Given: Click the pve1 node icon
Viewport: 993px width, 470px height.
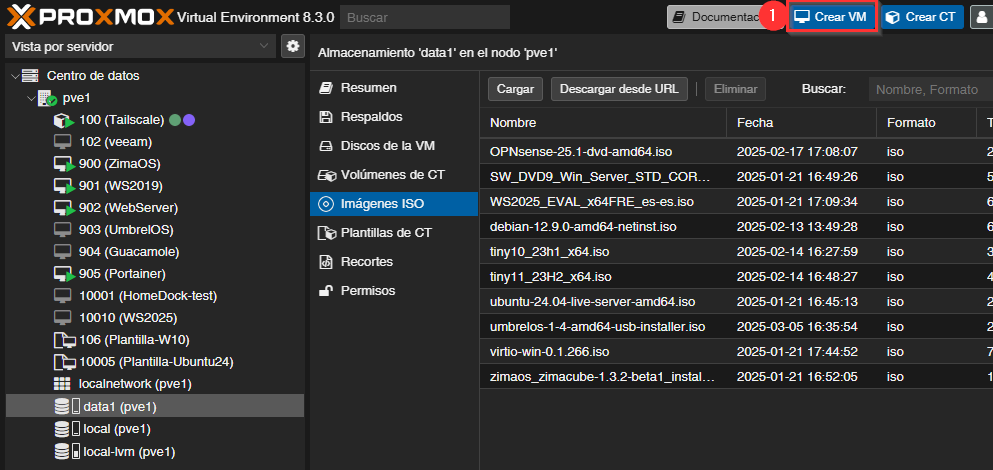Looking at the screenshot, I should pyautogui.click(x=47, y=98).
